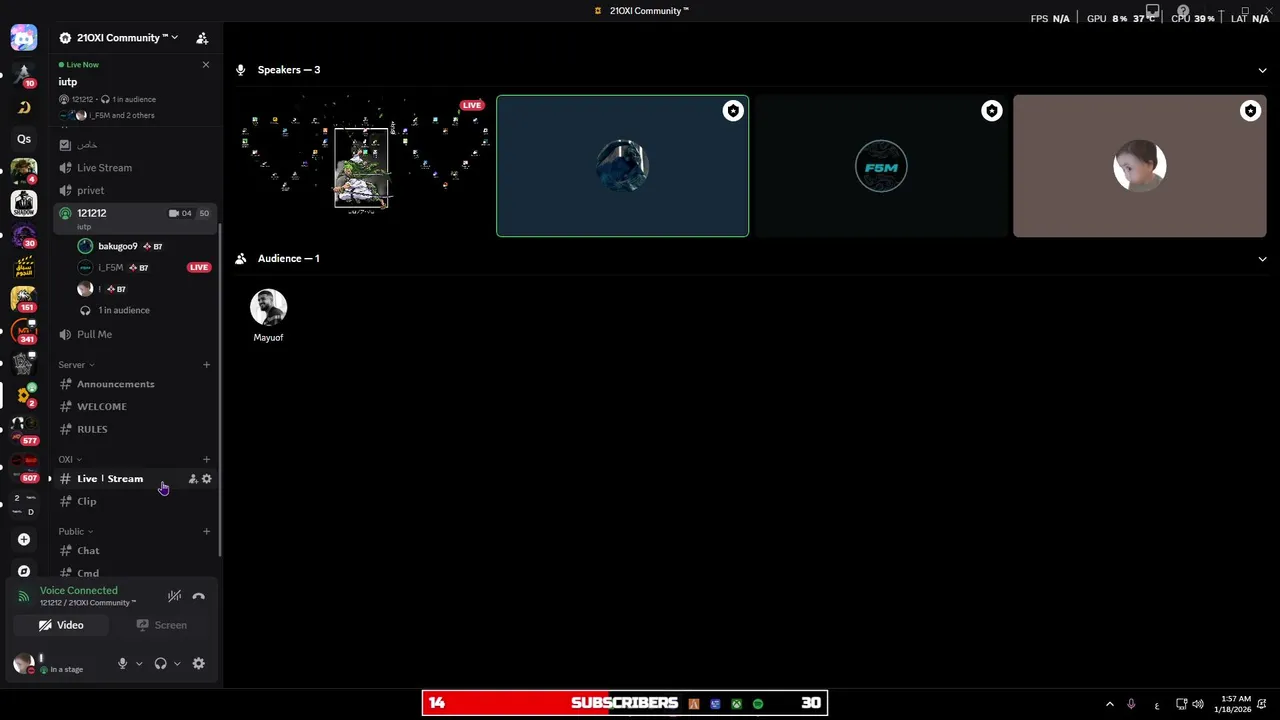Viewport: 1280px width, 720px height.
Task: Open clock showing 1:57 AM
Action: tap(1232, 705)
